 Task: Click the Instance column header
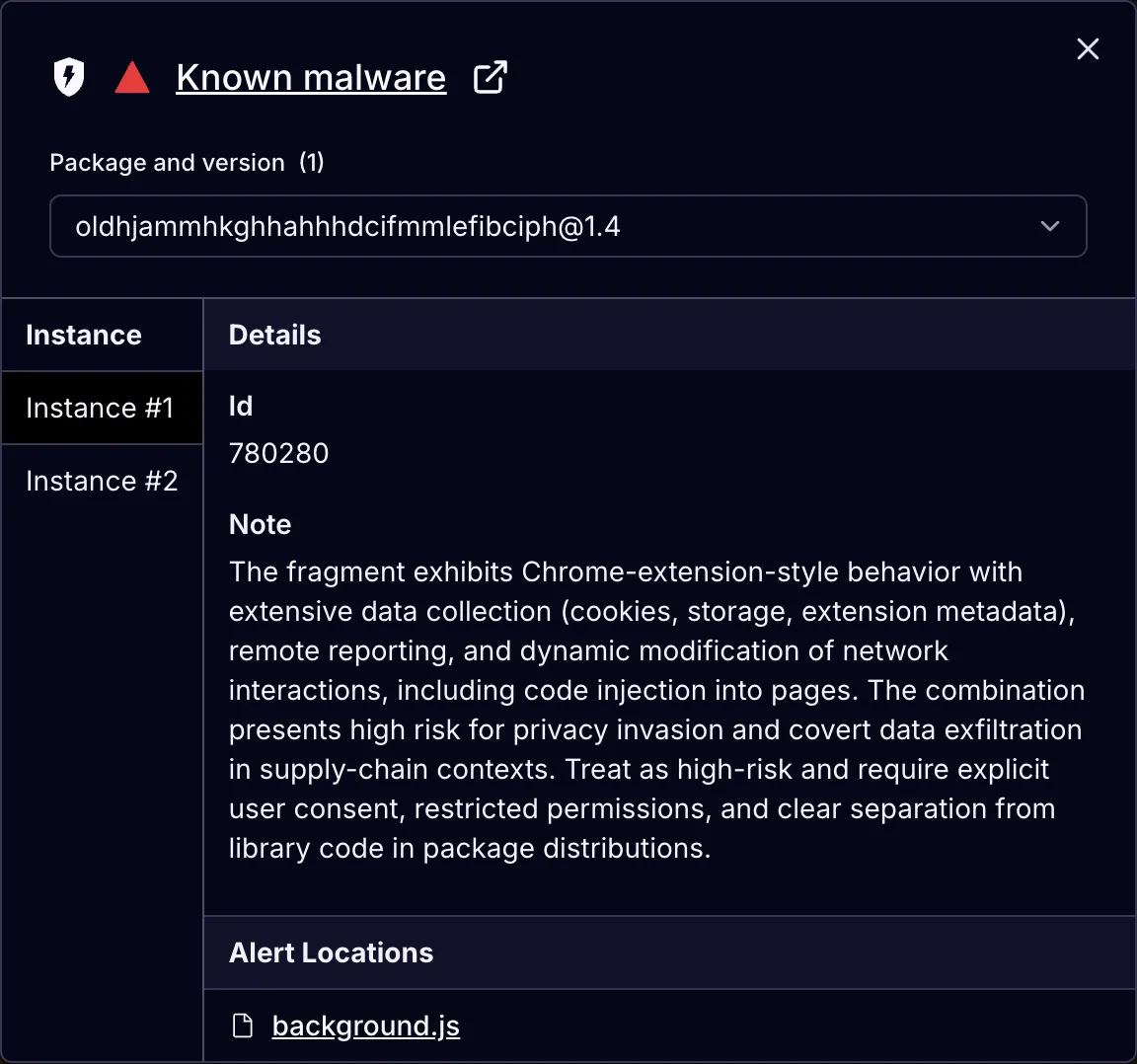coord(84,335)
